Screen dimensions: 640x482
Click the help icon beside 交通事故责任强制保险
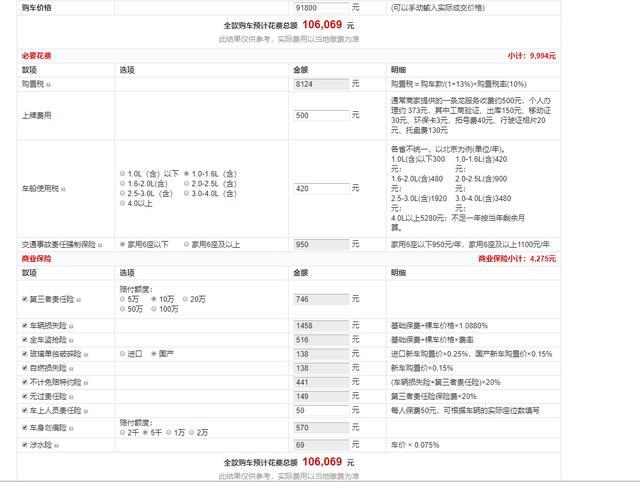coord(100,245)
